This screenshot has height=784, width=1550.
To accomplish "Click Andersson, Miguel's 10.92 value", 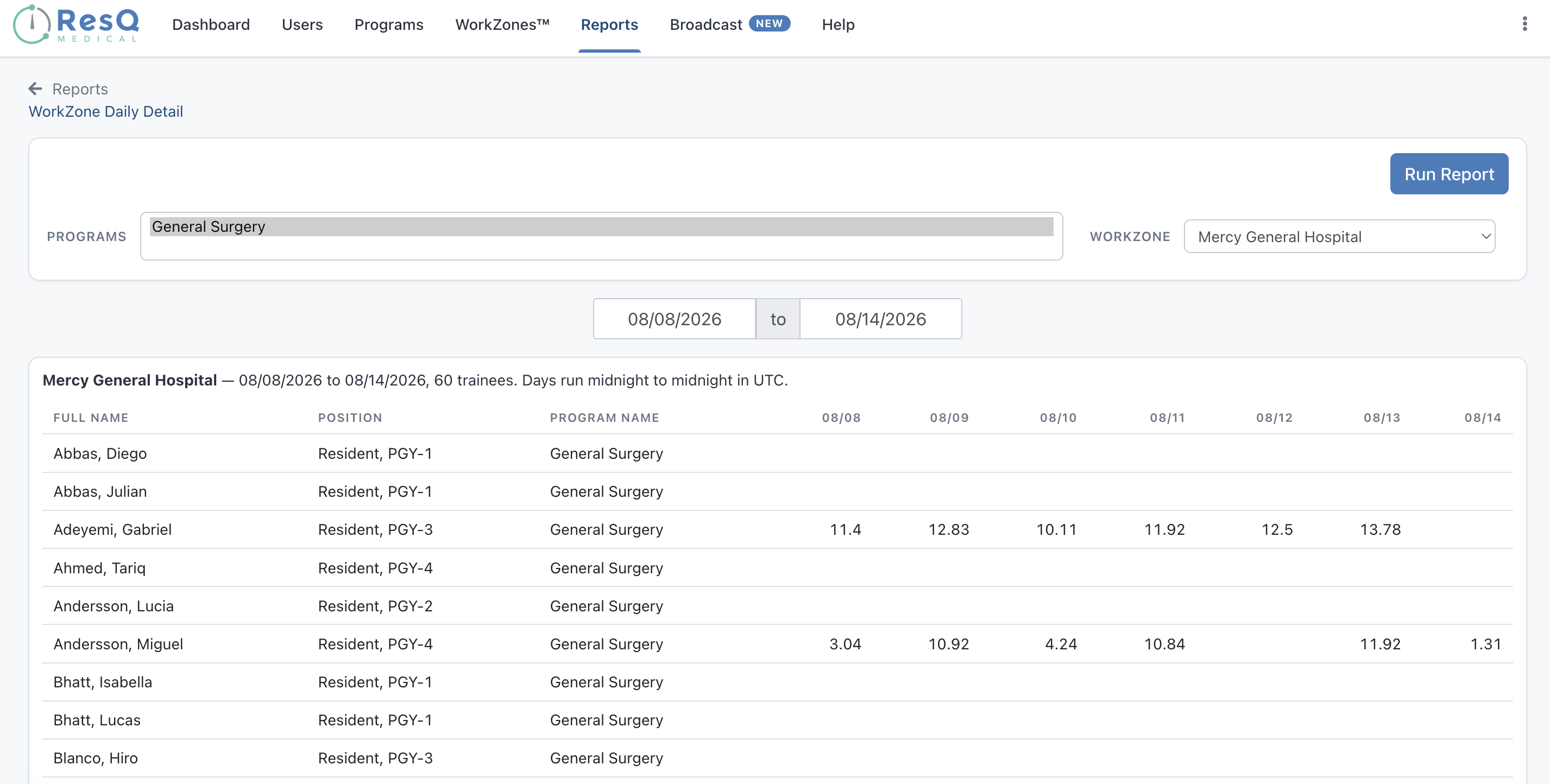I will click(x=948, y=644).
